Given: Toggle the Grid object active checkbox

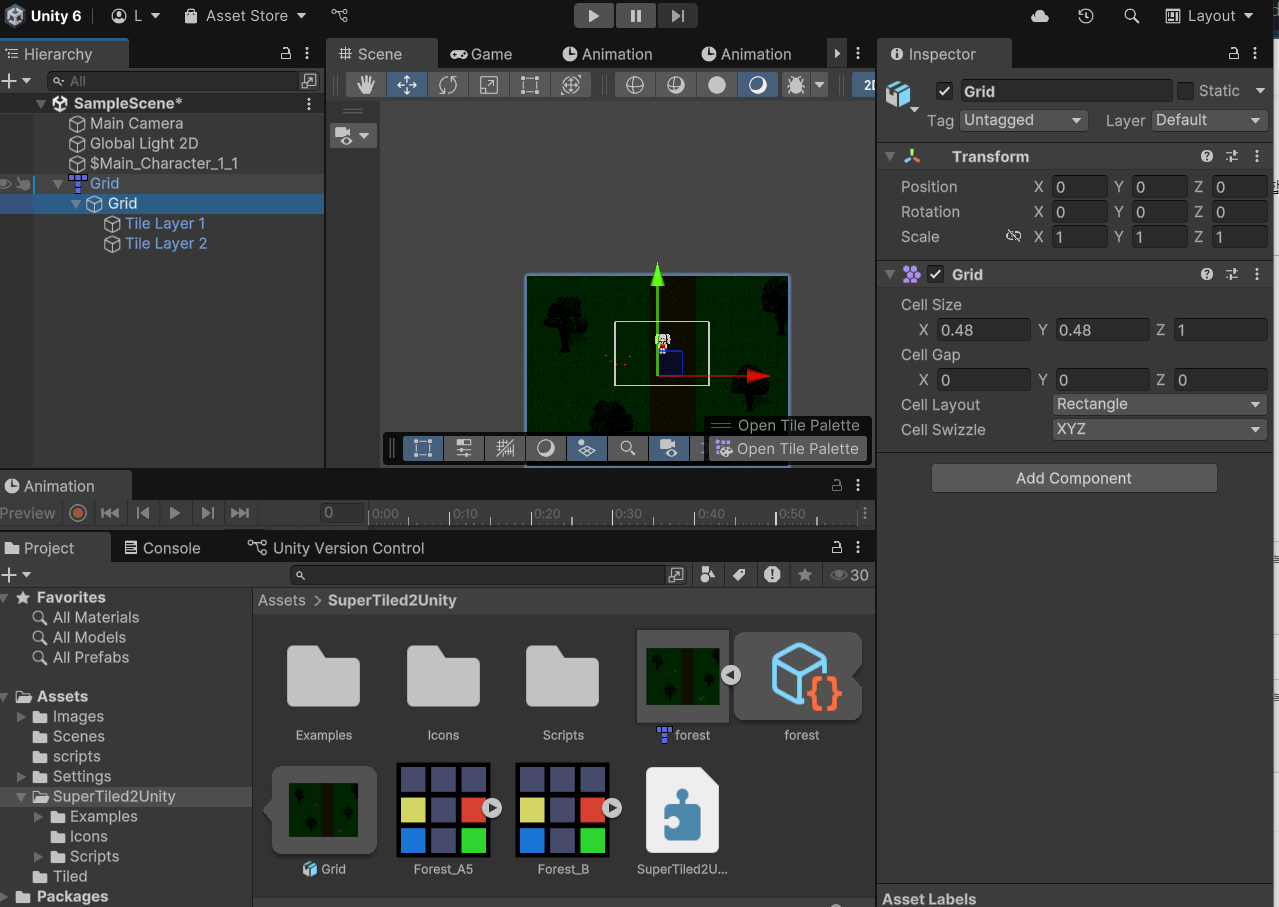Looking at the screenshot, I should pos(944,91).
